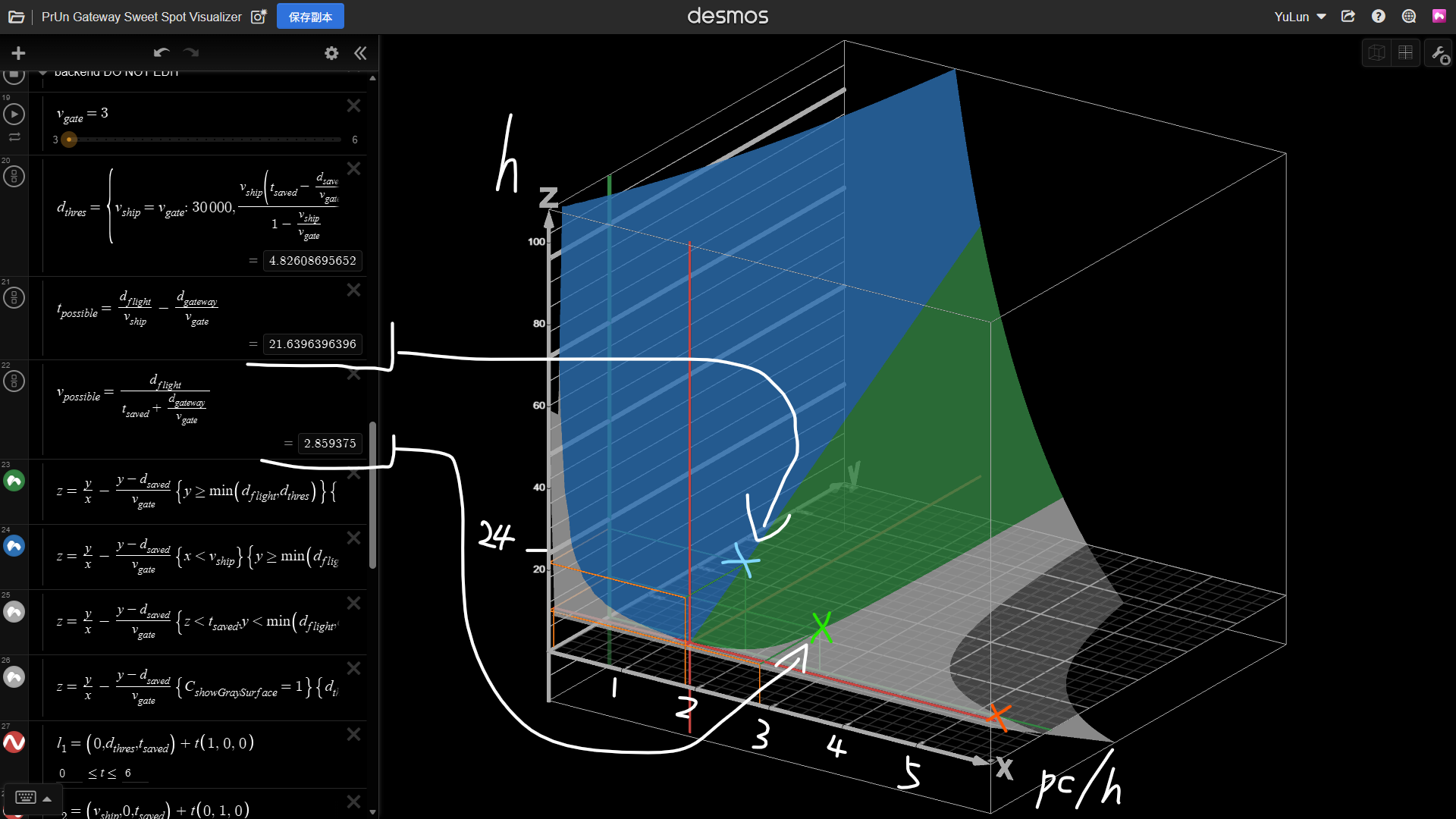Switch to the 2D grid view icon
Viewport: 1456px width, 819px height.
[1405, 53]
